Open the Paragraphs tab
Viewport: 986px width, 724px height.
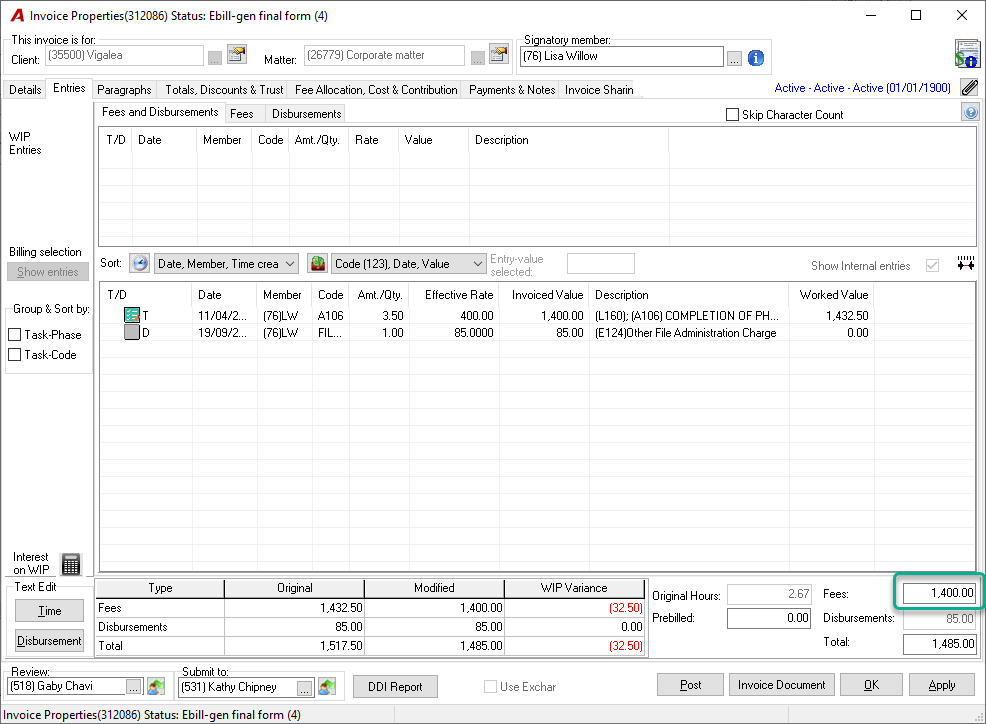[124, 90]
